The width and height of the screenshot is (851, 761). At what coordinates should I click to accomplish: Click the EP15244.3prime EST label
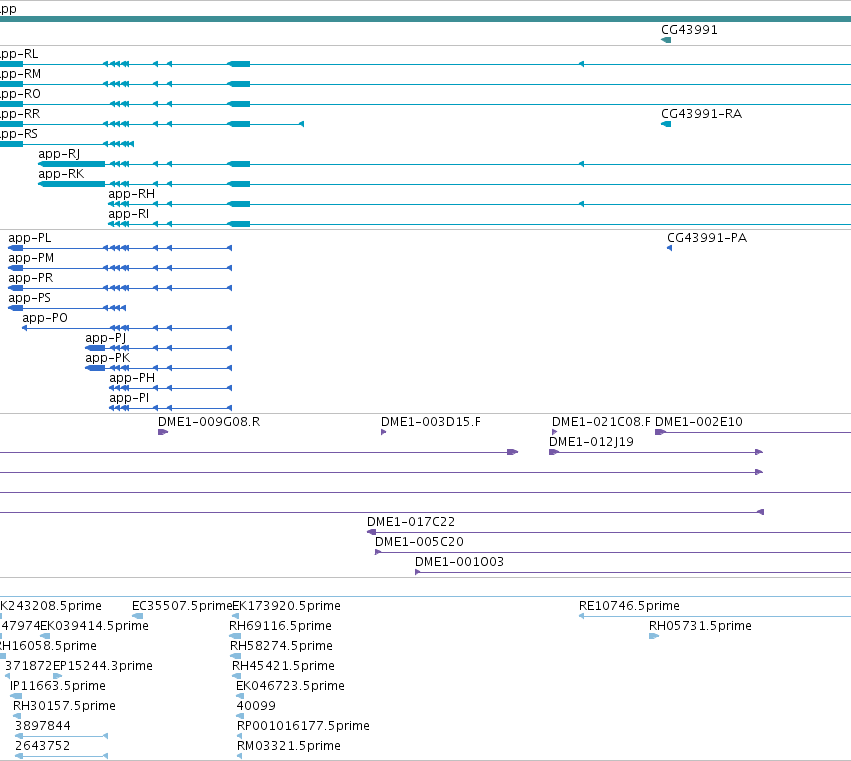[x=103, y=666]
